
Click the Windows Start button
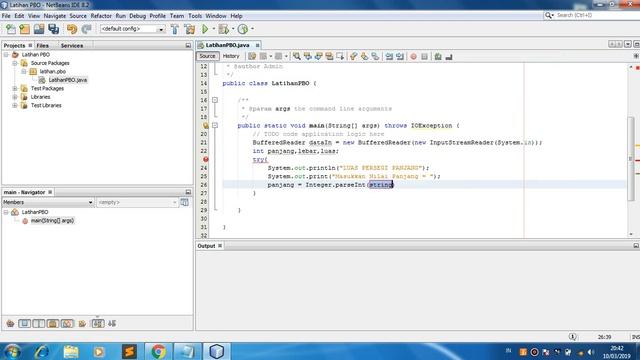pos(12,351)
